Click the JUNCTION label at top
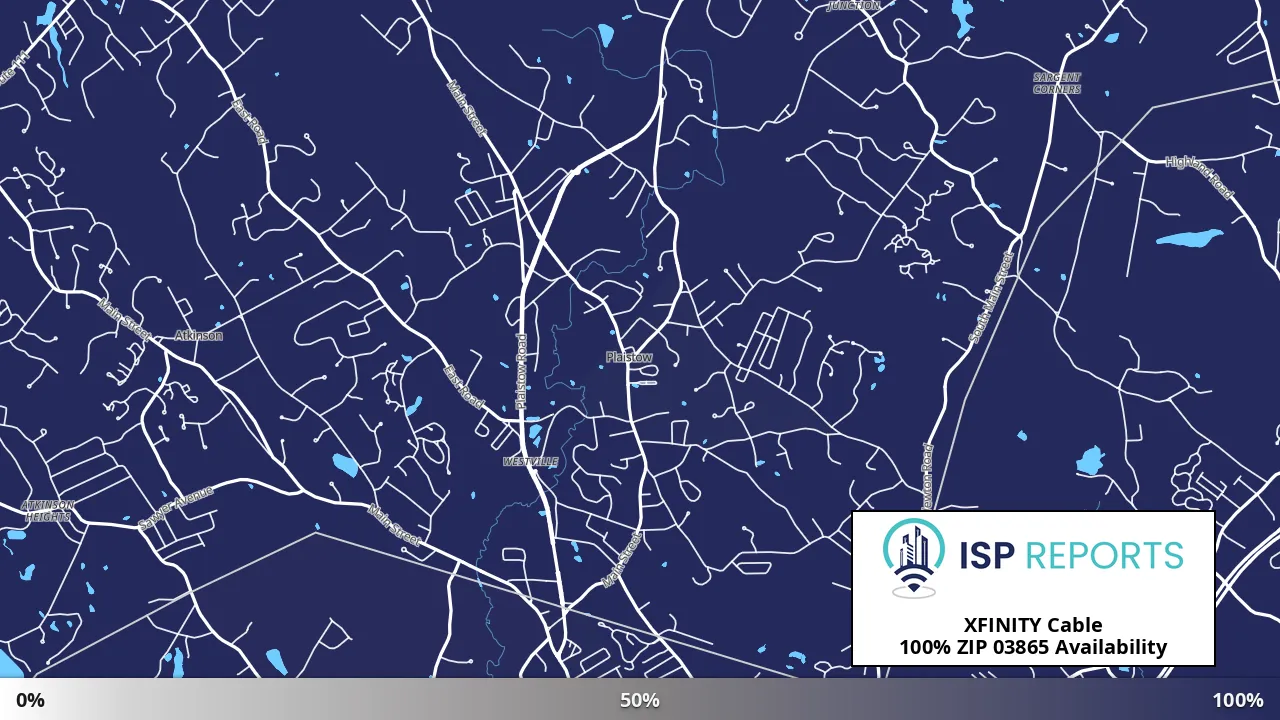This screenshot has height=720, width=1280. pos(854,5)
